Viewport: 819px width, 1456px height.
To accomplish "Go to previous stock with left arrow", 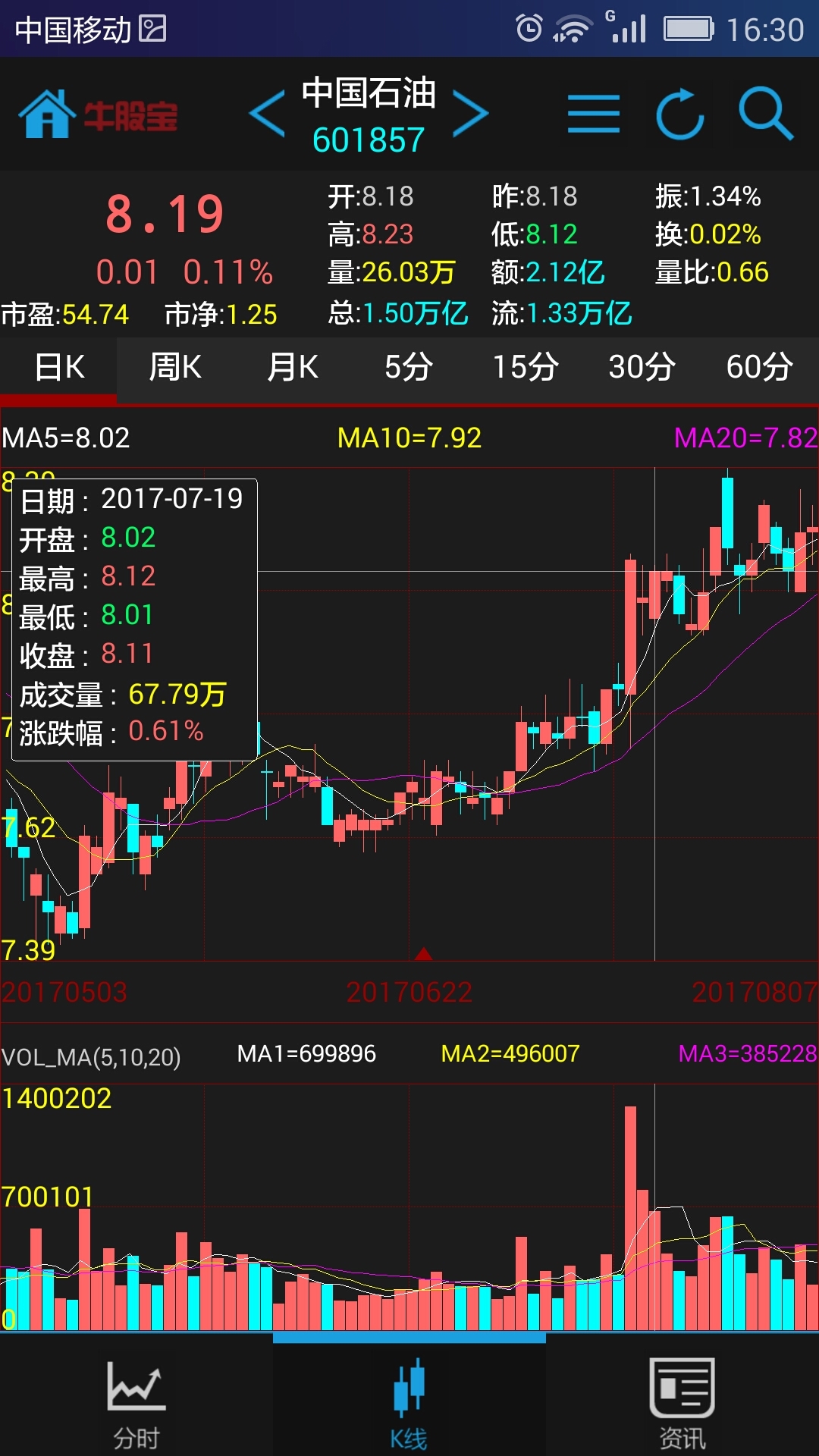I will pos(267,114).
